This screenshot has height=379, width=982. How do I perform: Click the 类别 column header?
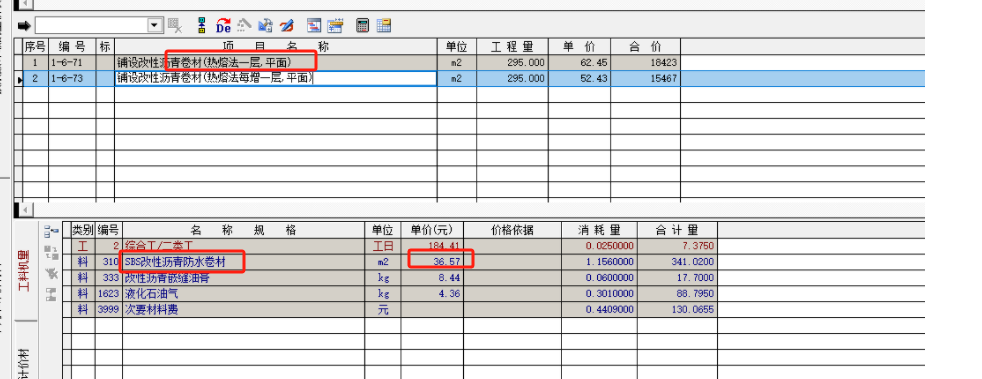click(x=83, y=229)
